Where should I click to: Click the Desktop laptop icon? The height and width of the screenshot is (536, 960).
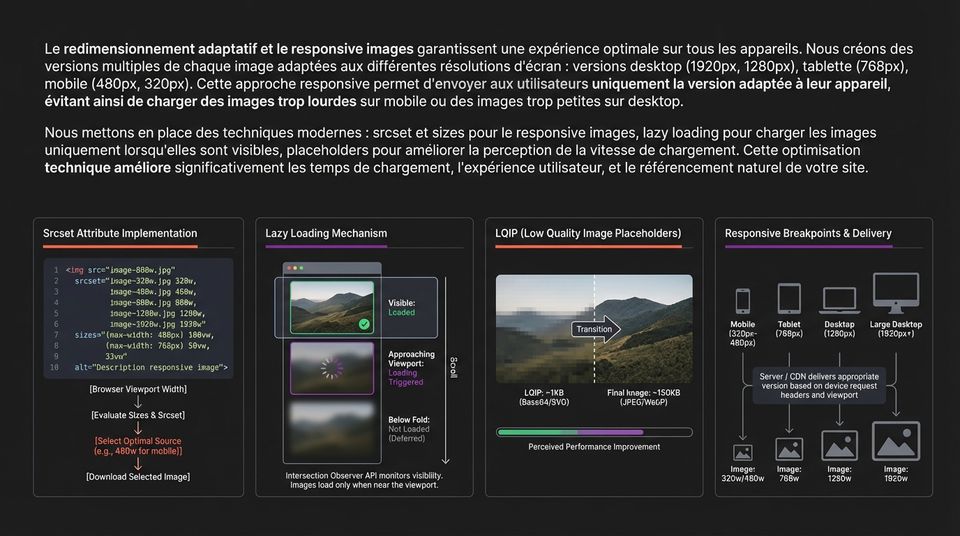coord(839,301)
